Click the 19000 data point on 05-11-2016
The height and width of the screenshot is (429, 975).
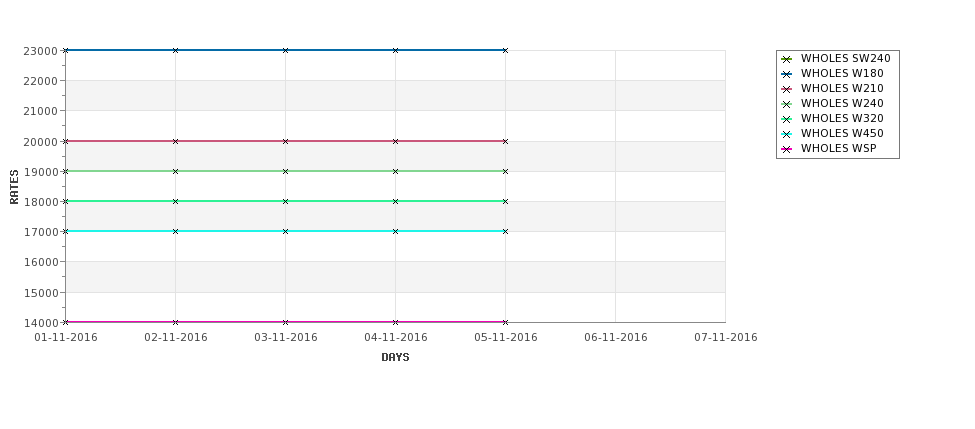[505, 171]
